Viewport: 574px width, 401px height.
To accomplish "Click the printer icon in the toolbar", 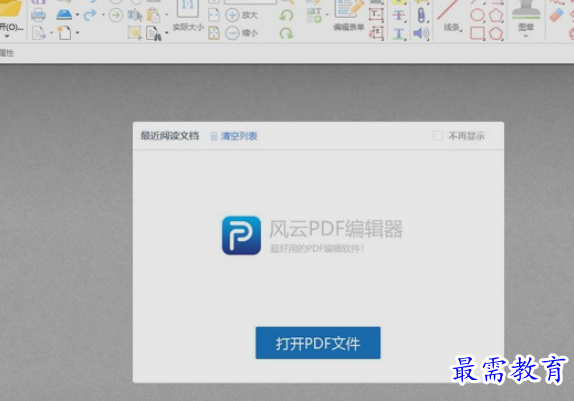I will (x=38, y=15).
